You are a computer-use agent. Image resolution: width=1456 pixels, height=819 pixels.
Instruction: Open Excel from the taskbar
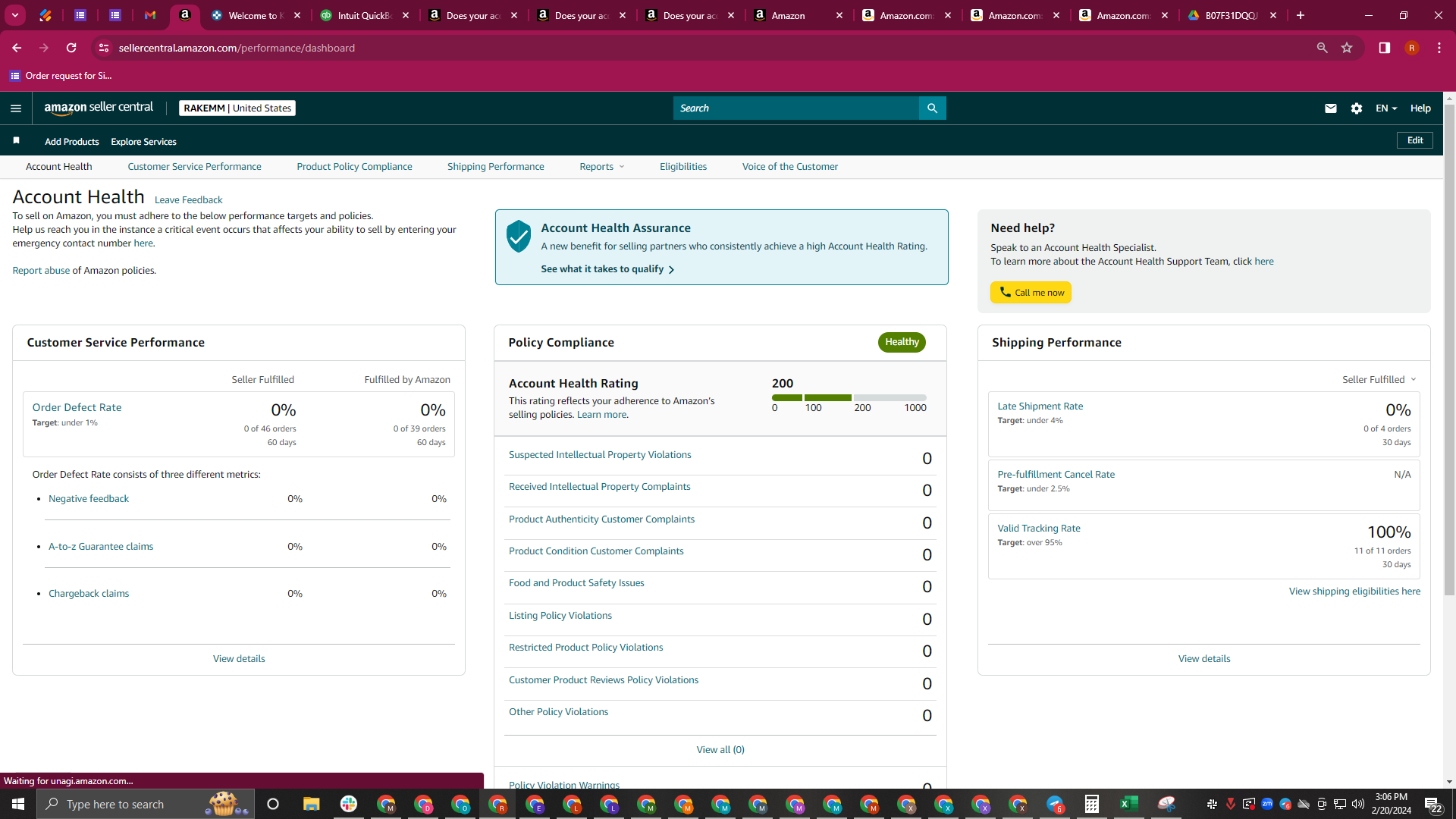[1129, 804]
